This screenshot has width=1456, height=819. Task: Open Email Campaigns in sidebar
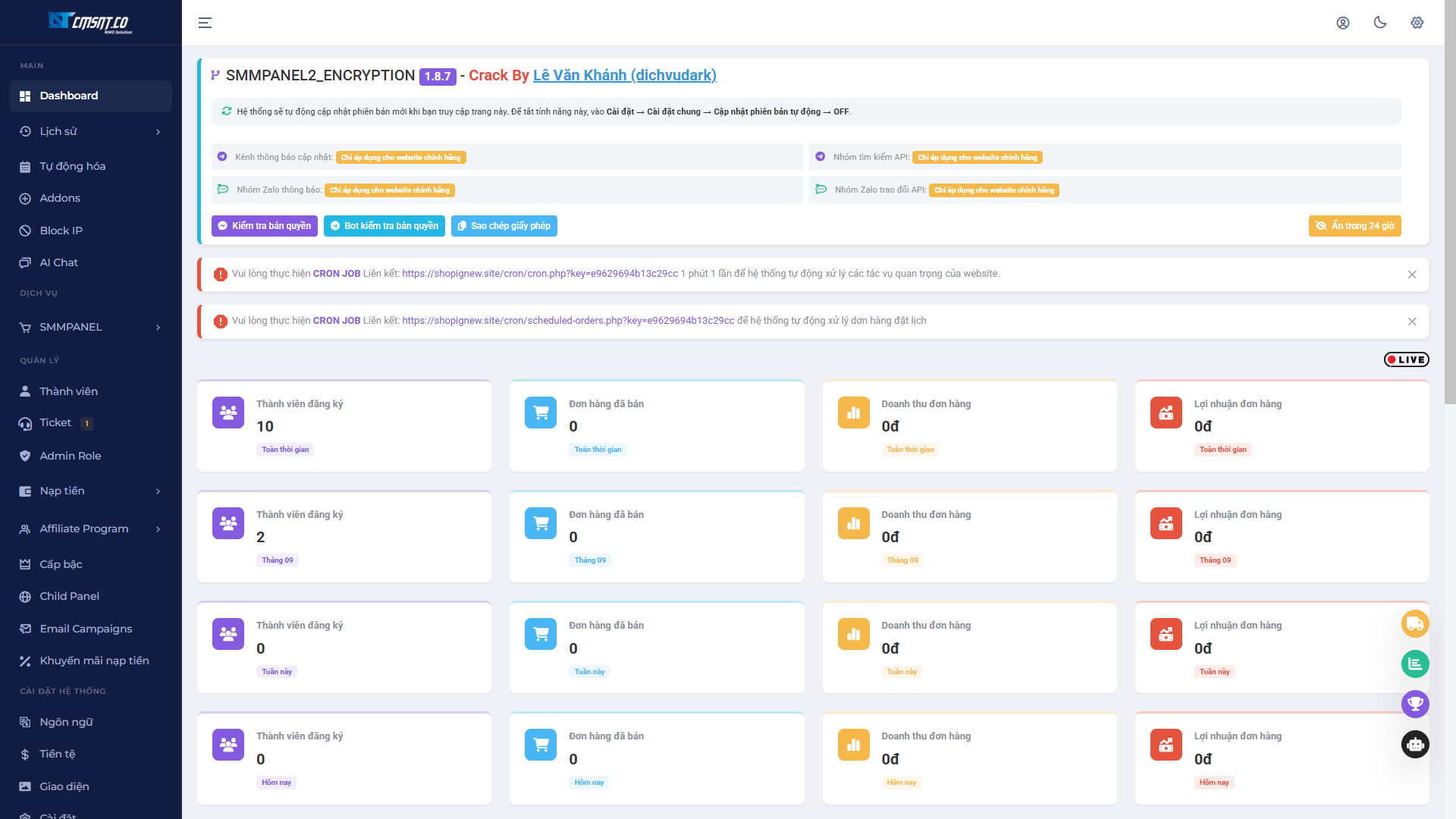(86, 629)
